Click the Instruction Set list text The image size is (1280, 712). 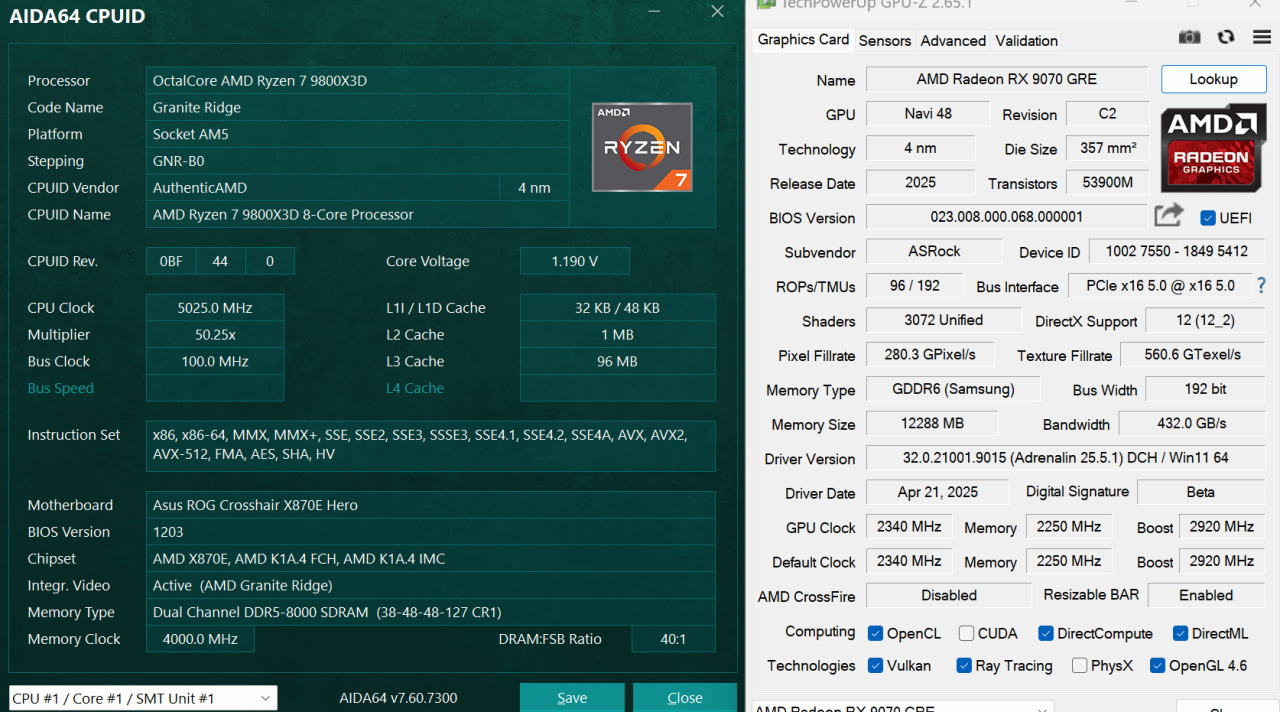(430, 445)
